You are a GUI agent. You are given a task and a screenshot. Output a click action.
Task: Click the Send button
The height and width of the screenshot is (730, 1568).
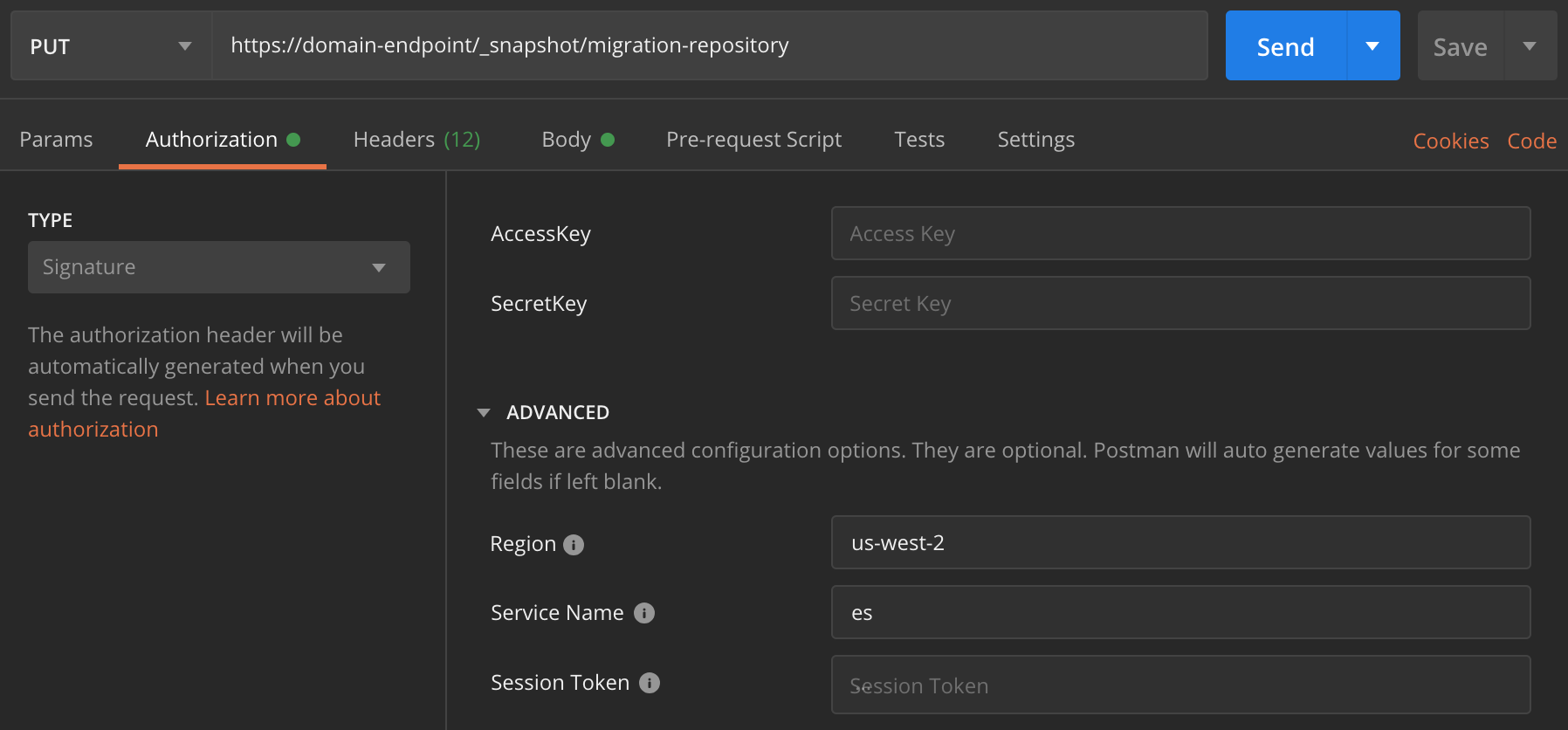[1284, 45]
